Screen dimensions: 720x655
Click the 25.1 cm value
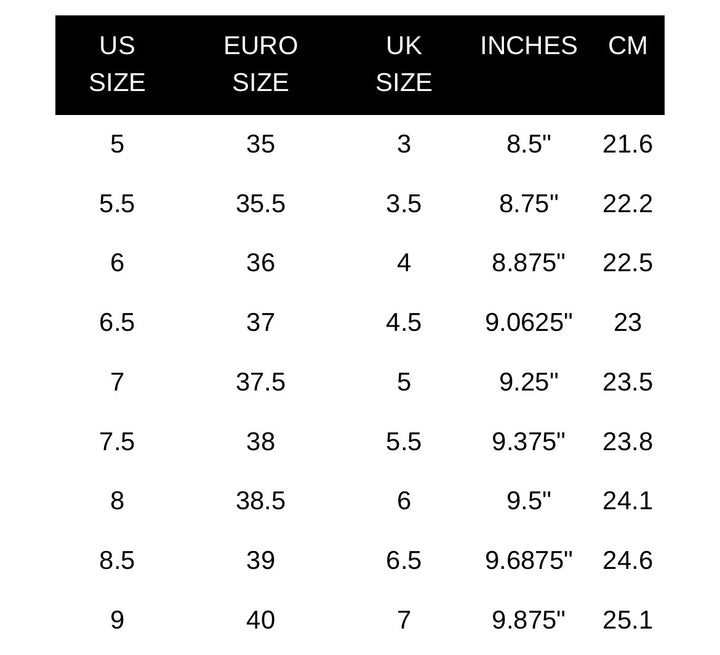[x=628, y=620]
